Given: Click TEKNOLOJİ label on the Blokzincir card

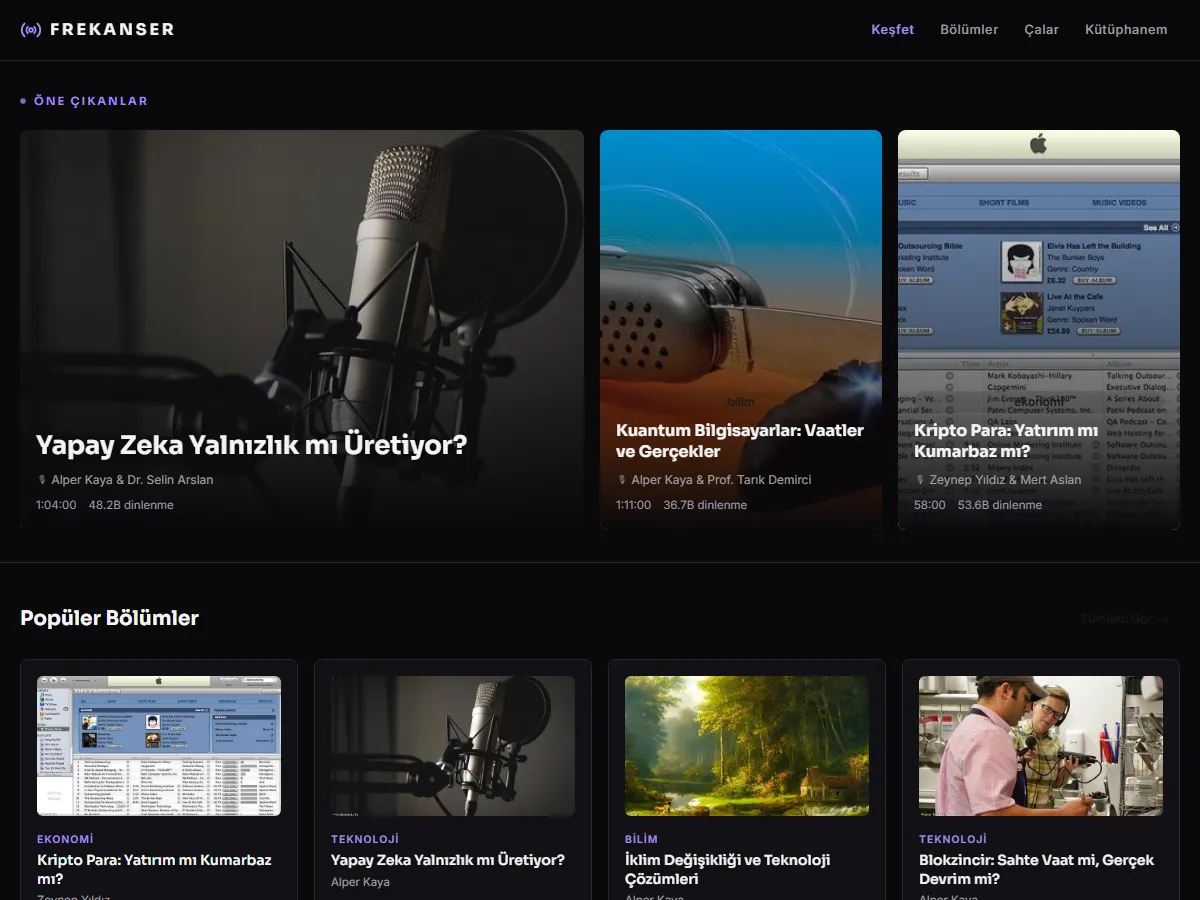Looking at the screenshot, I should click(953, 839).
